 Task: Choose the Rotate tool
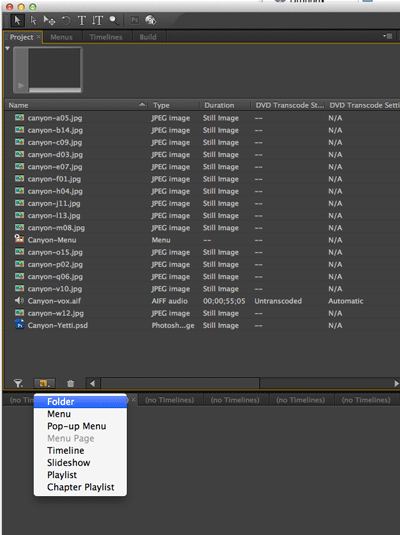(x=66, y=20)
